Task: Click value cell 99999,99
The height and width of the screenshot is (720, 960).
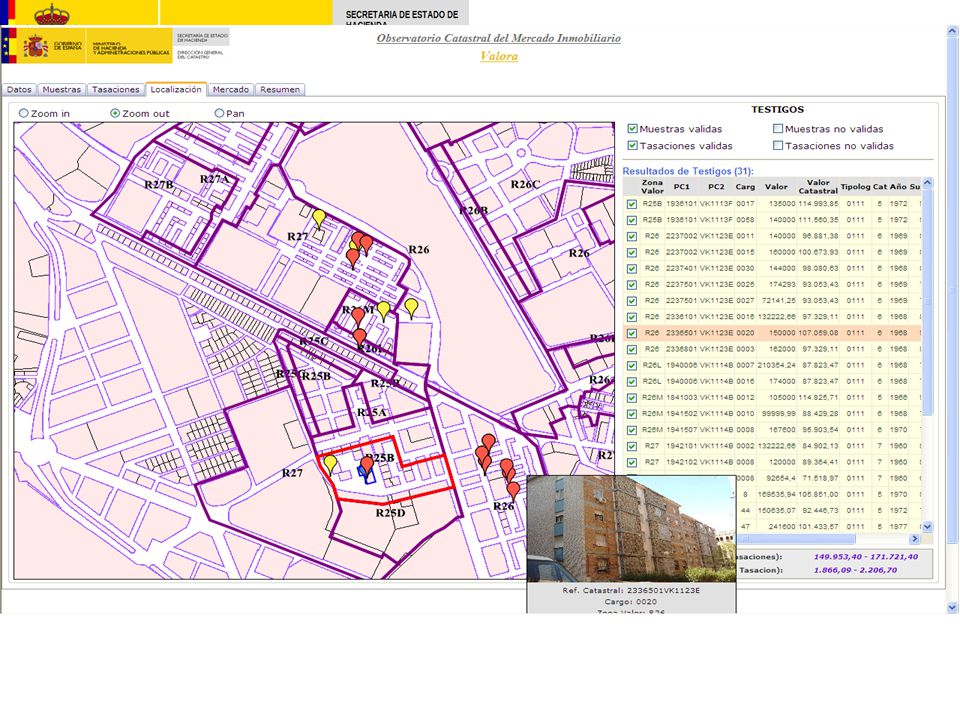Action: [778, 414]
